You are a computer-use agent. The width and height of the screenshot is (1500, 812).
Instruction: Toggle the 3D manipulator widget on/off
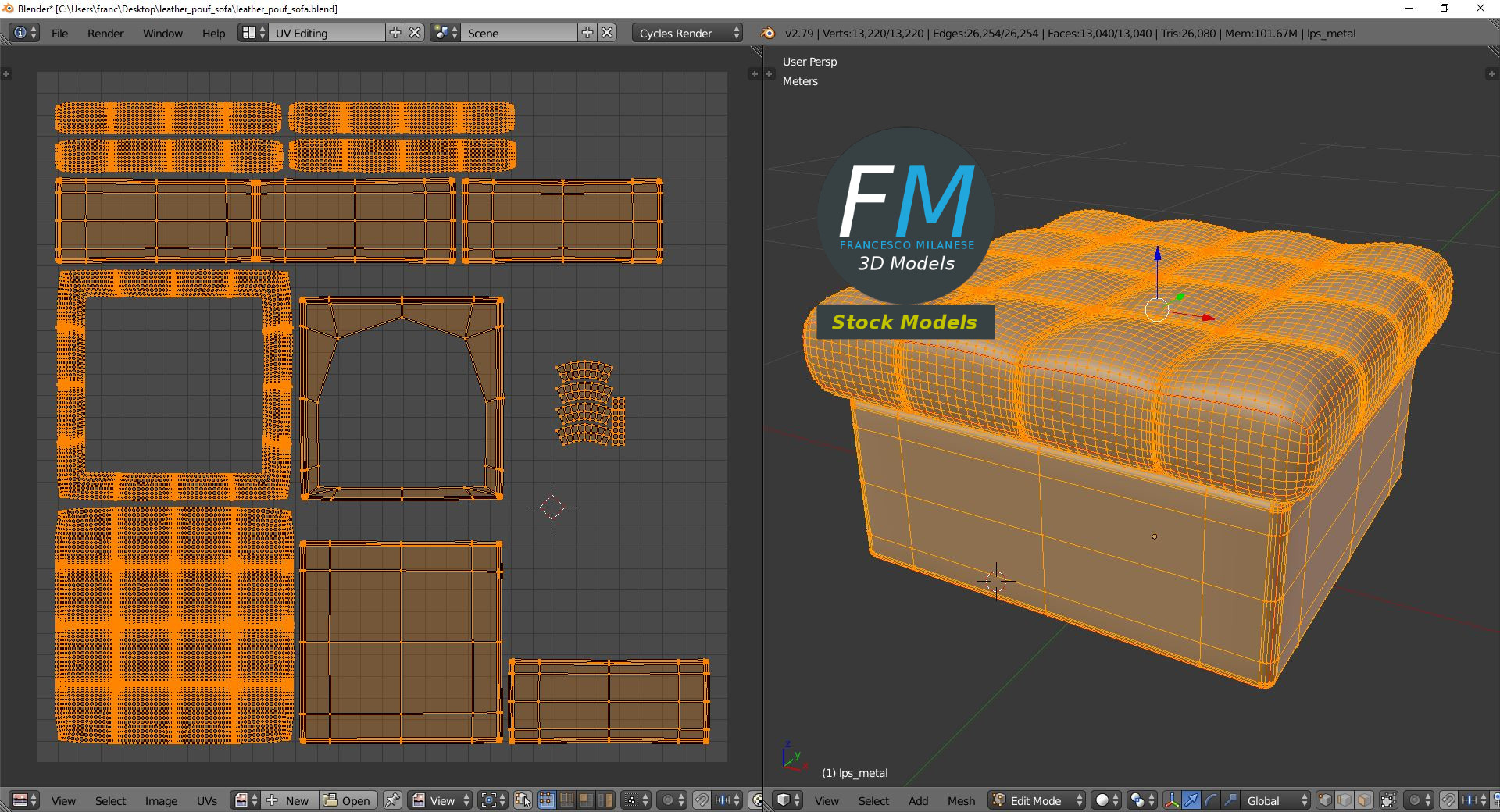[x=1171, y=800]
